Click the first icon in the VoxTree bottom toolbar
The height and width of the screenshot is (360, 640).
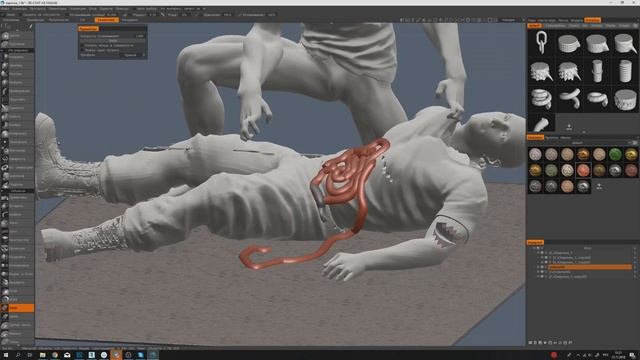point(530,342)
